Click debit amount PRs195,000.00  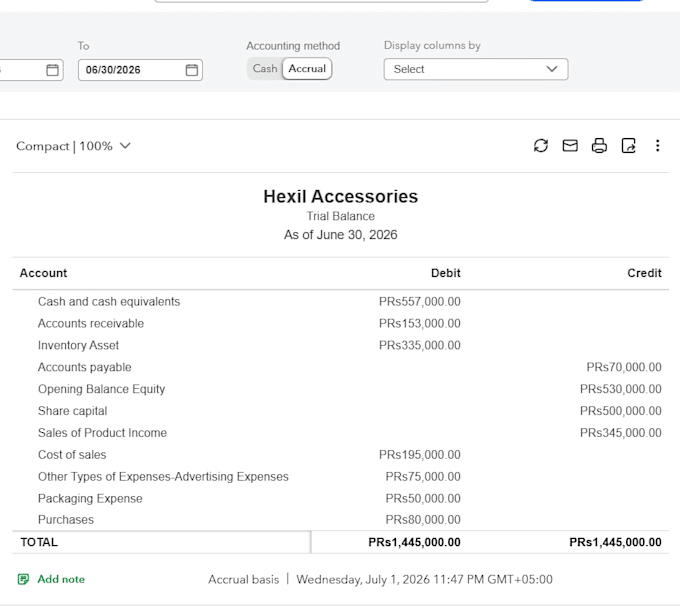click(419, 455)
